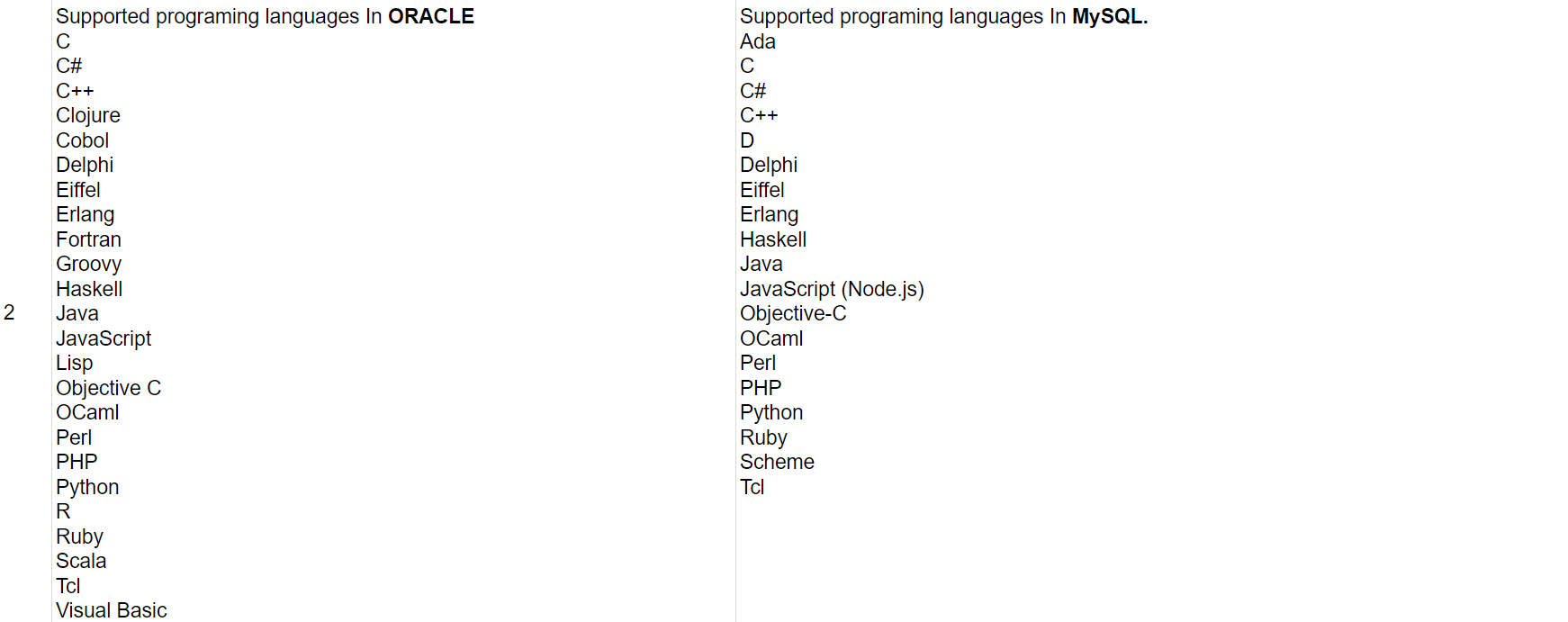Click 'JavaScript (Node.js)' in MySQL column

pos(833,289)
